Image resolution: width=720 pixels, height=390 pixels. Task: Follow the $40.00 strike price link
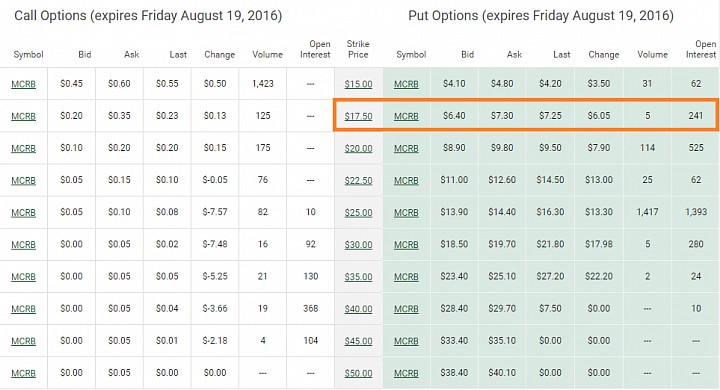359,309
